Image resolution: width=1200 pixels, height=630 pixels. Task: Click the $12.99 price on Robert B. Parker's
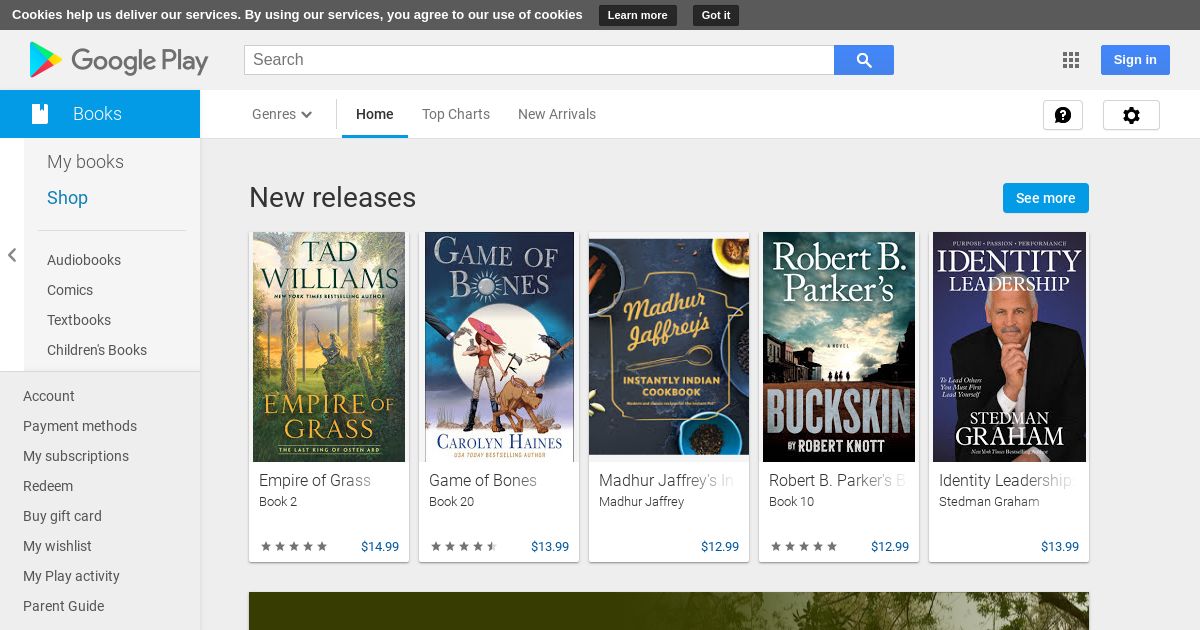coord(890,547)
